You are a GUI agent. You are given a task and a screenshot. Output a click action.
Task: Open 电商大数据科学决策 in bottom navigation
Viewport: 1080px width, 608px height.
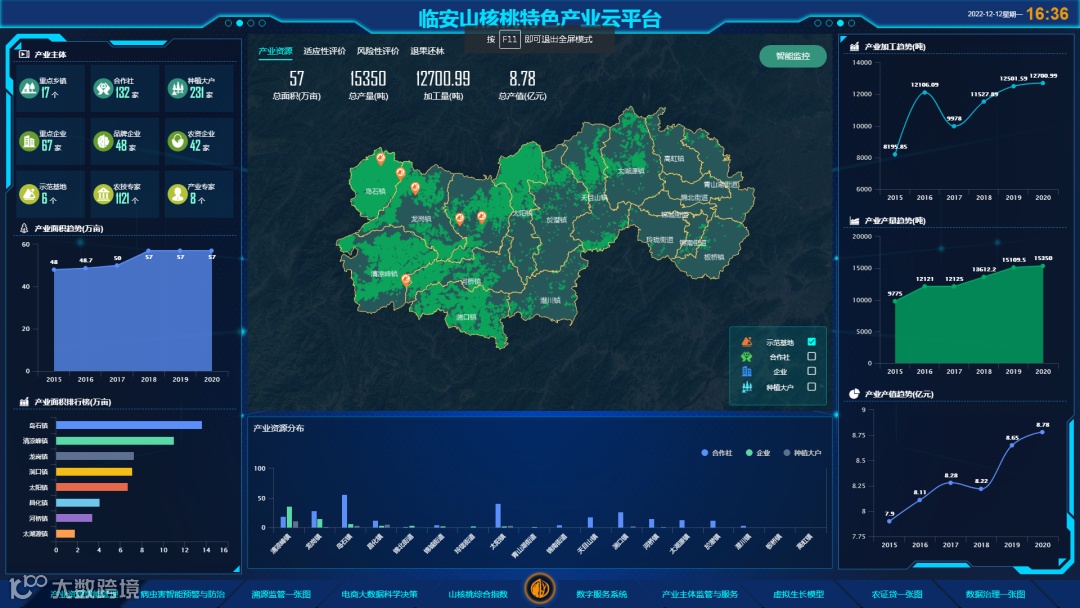coord(380,594)
